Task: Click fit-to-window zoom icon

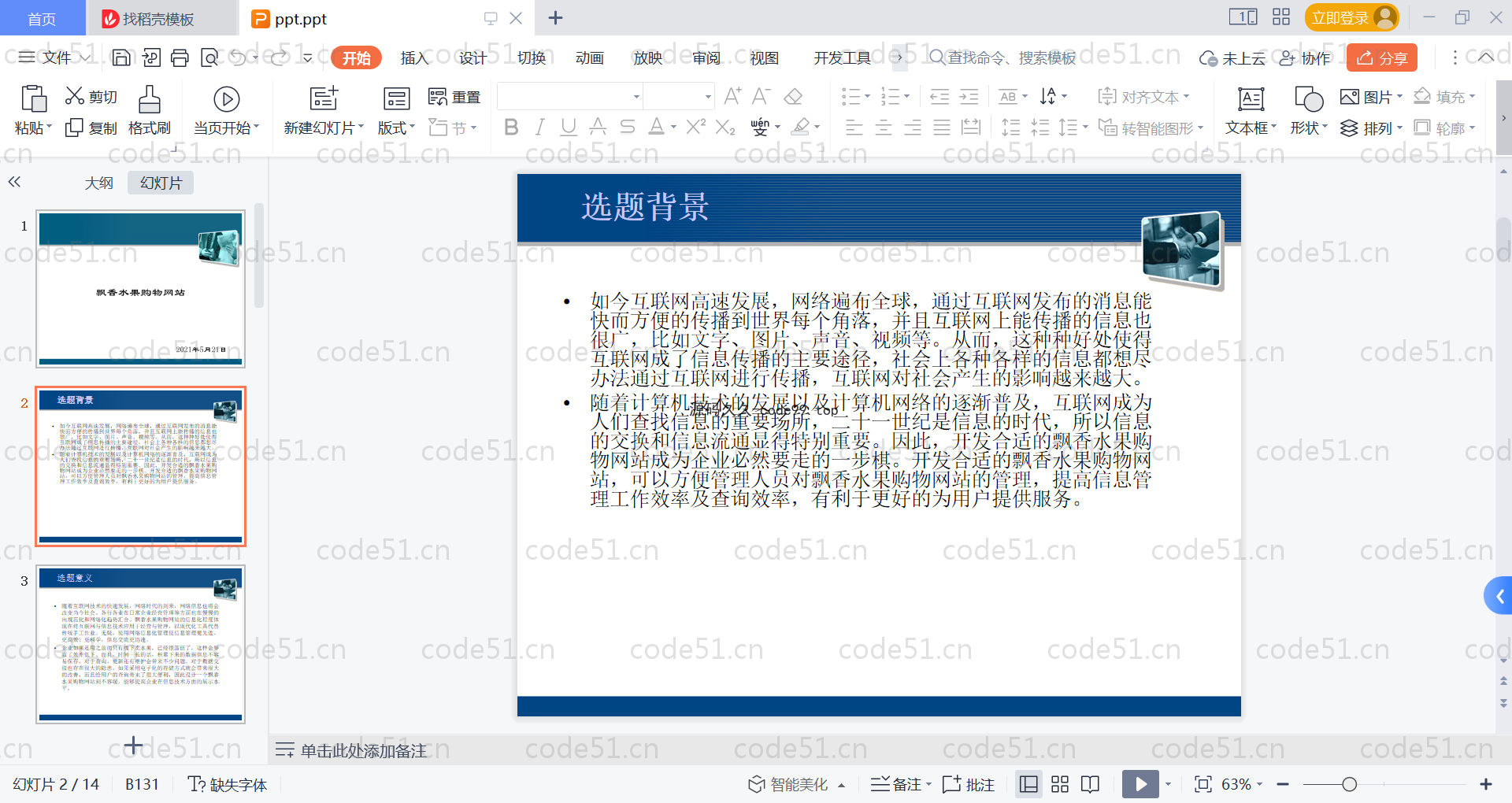Action: pyautogui.click(x=1203, y=784)
